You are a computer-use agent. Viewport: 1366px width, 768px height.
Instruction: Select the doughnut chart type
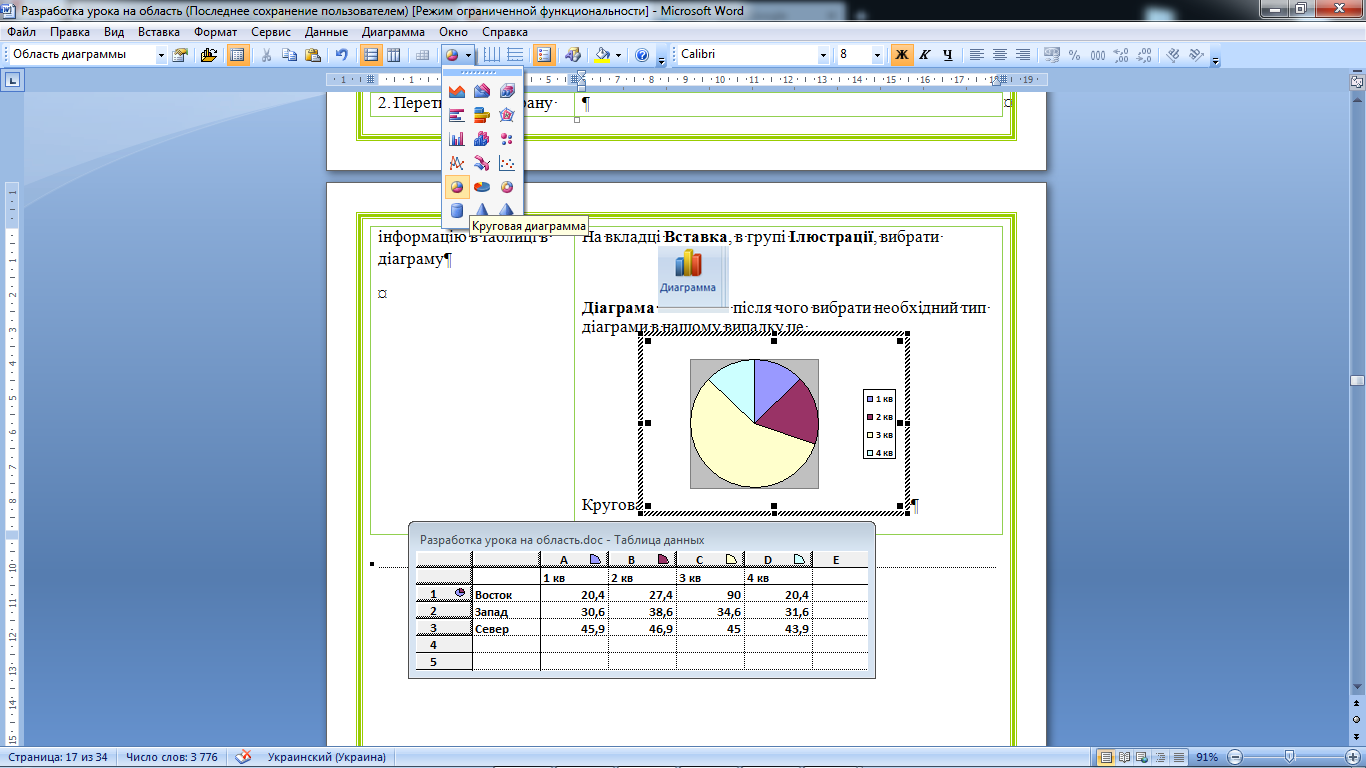pos(507,186)
